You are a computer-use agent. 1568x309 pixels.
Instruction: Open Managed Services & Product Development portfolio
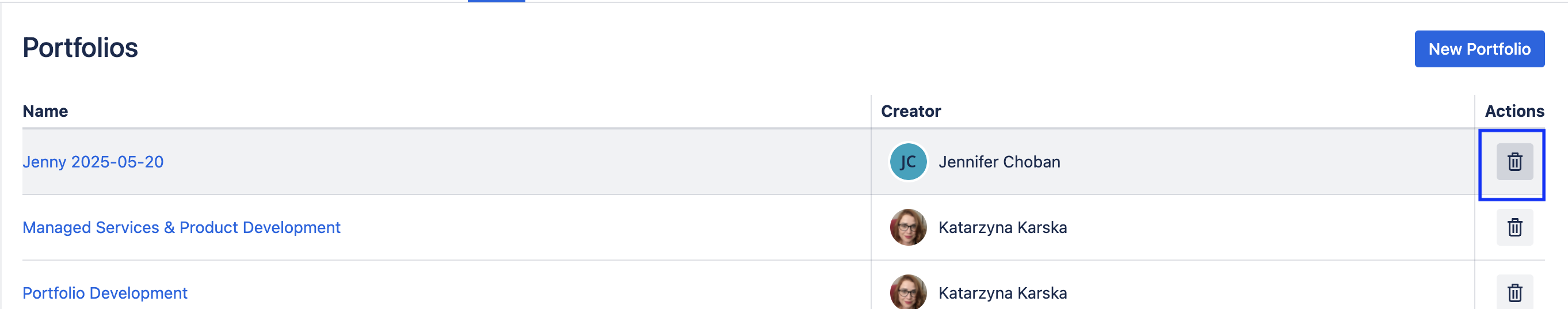tap(181, 227)
